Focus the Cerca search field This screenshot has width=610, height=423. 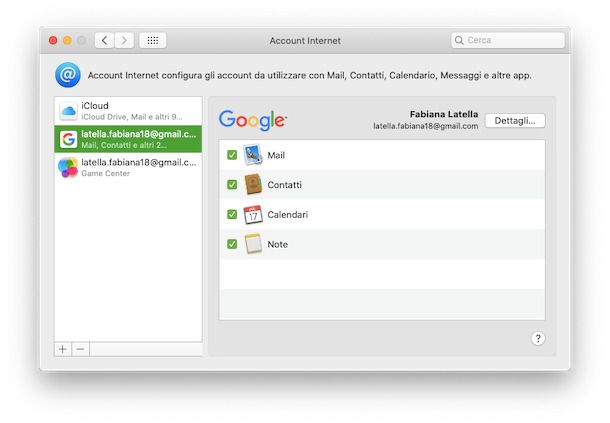tap(508, 40)
